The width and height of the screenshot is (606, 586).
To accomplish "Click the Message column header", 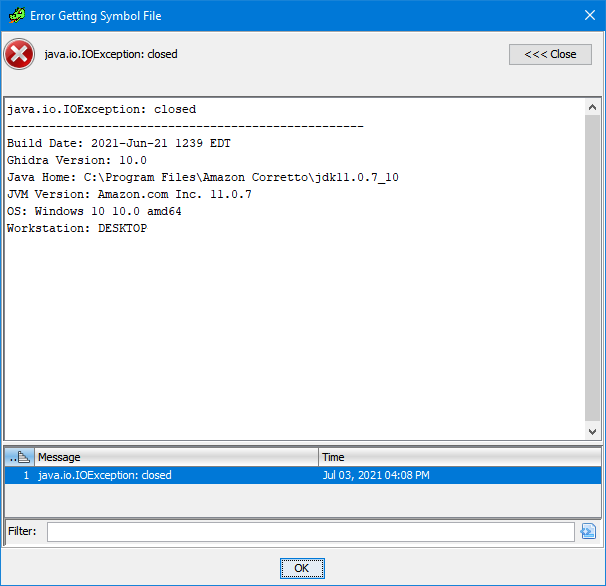I will tap(176, 457).
